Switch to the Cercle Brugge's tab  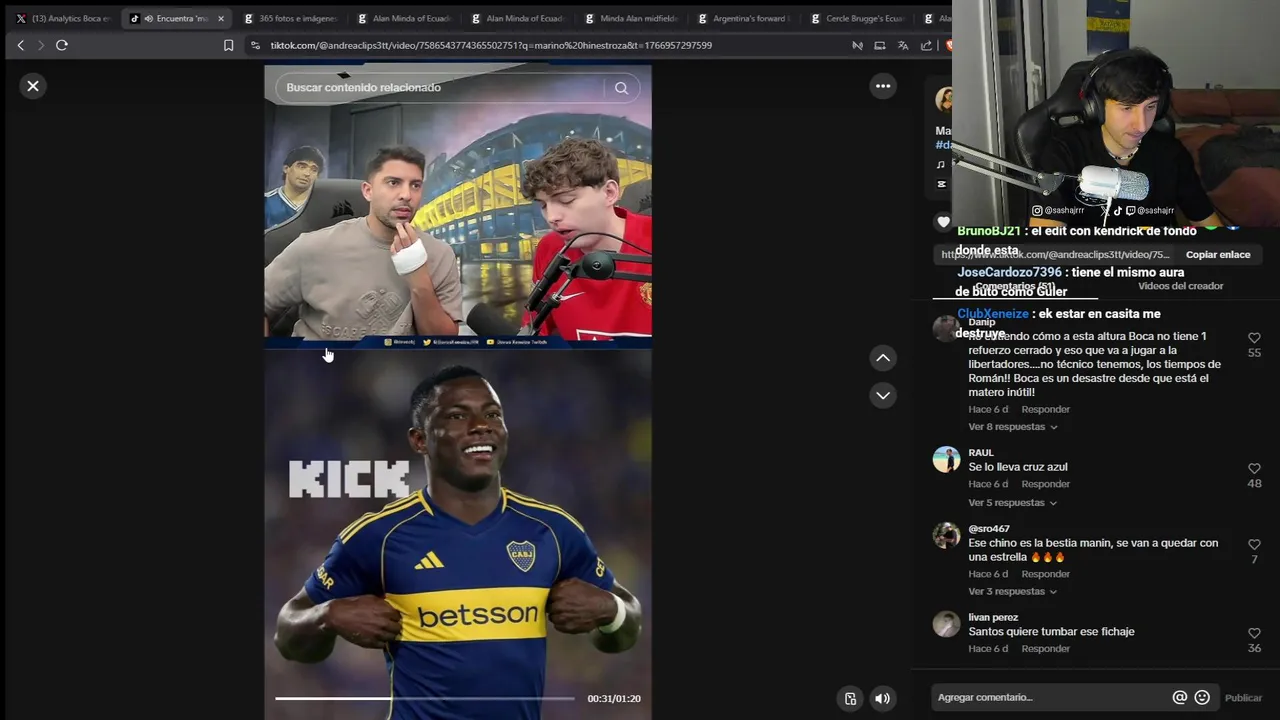point(857,18)
